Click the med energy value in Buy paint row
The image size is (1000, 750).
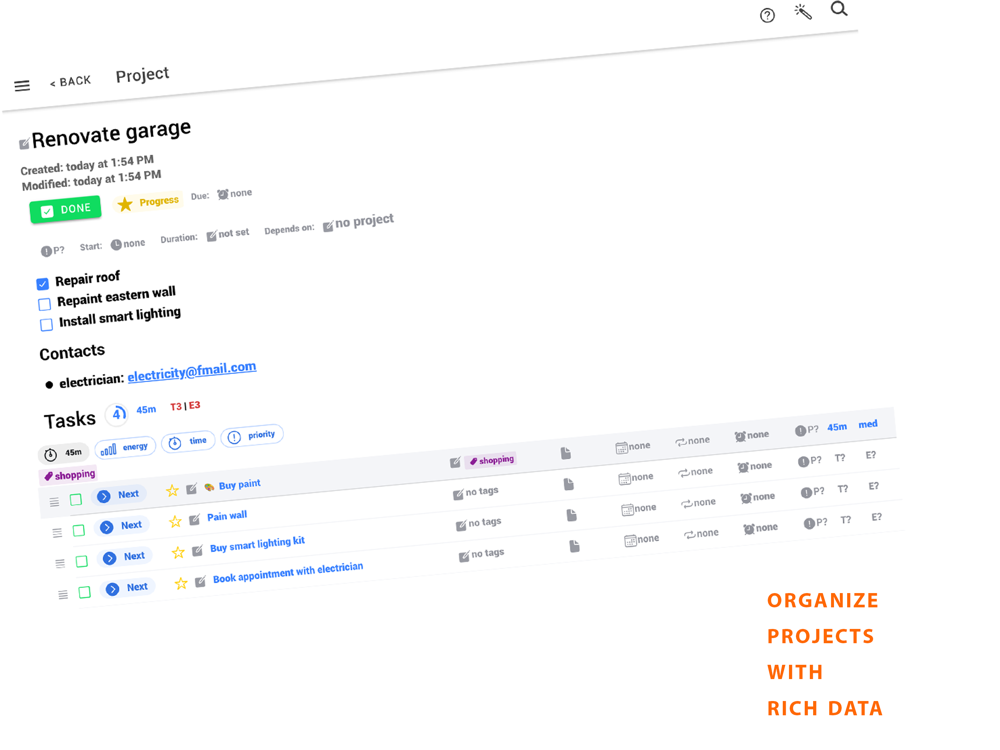867,424
